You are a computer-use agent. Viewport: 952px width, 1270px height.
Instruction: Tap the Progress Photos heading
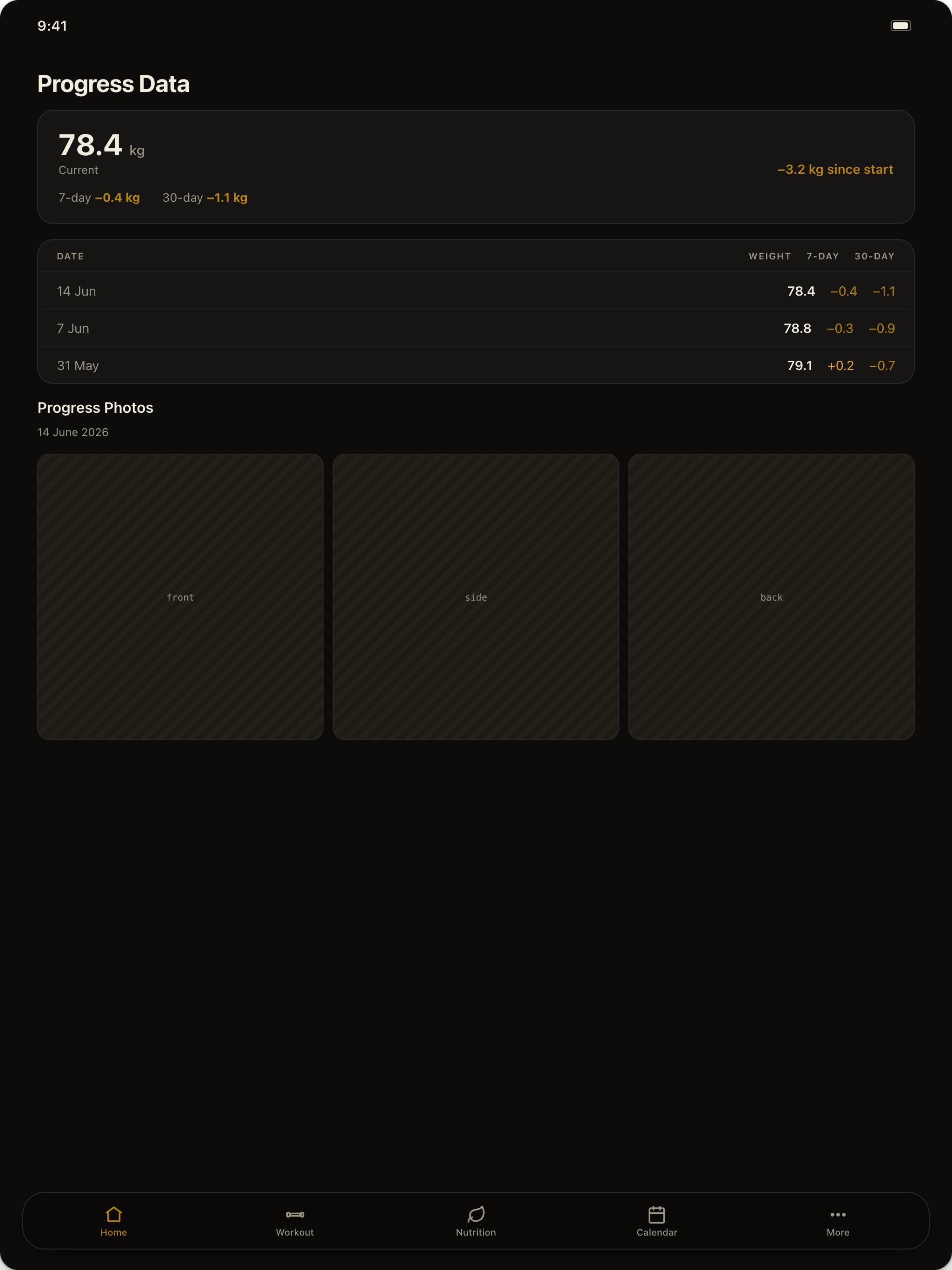point(95,408)
